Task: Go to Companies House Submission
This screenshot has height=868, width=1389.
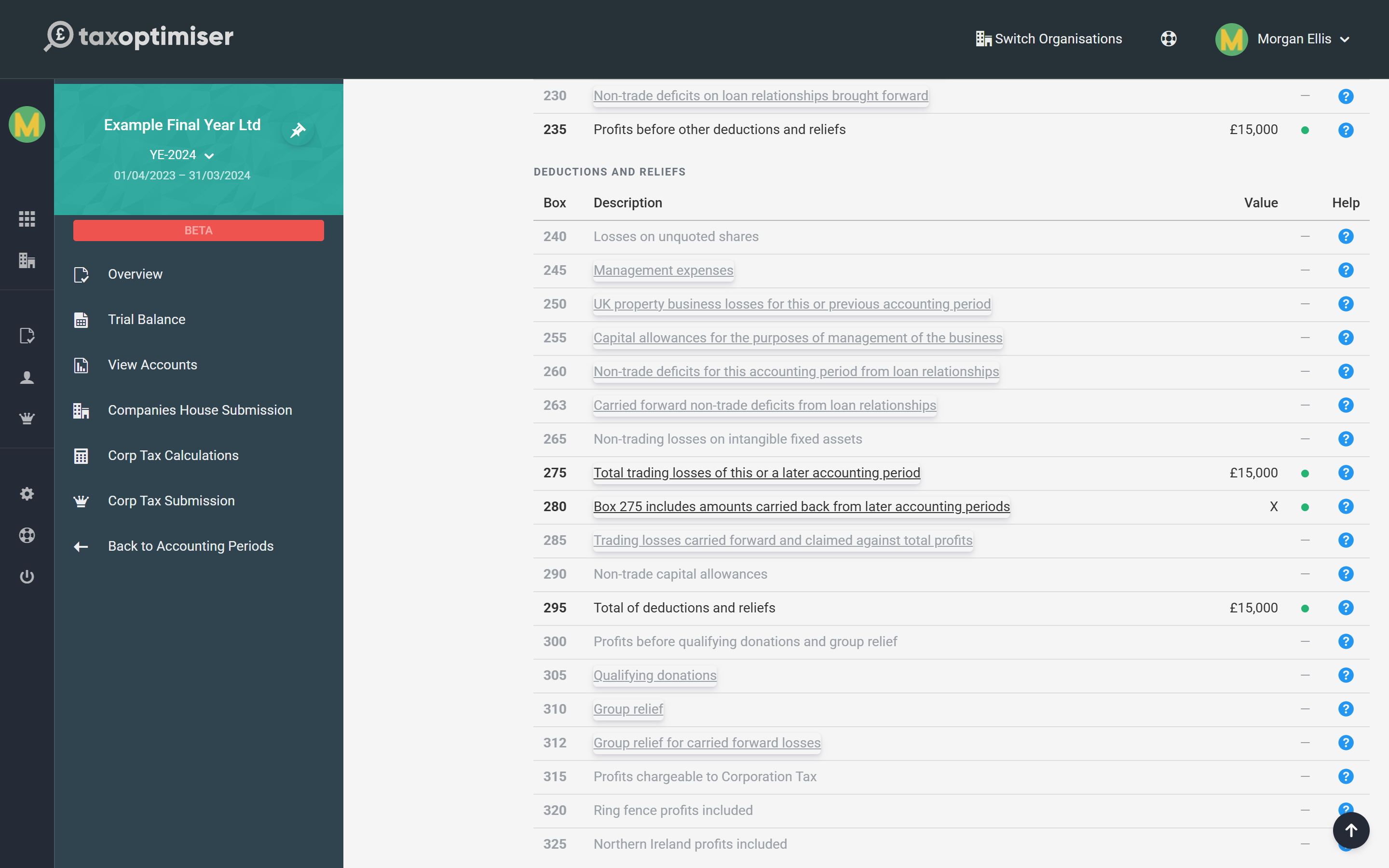Action: click(200, 410)
